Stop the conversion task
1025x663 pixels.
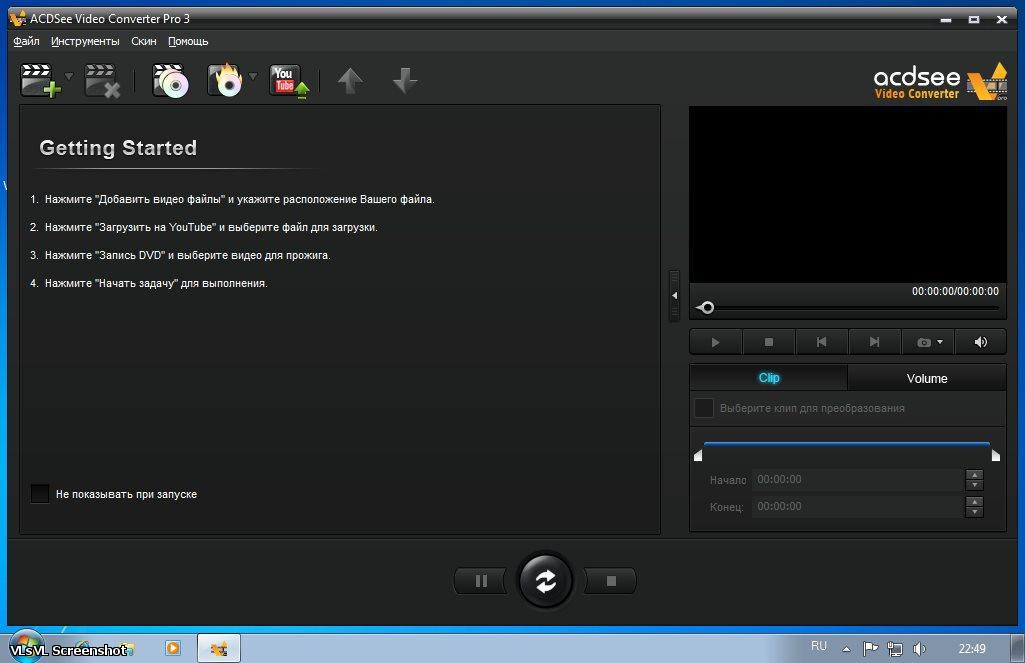(x=611, y=581)
